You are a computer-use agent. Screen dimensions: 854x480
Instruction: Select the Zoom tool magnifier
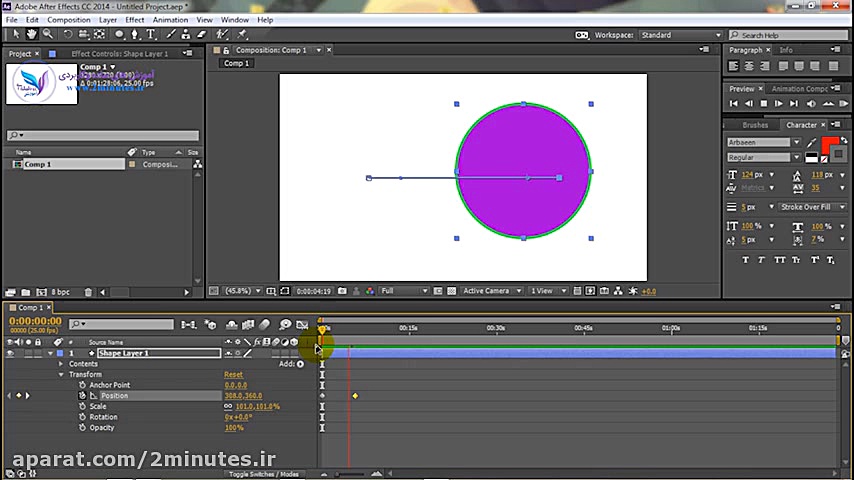(x=47, y=34)
